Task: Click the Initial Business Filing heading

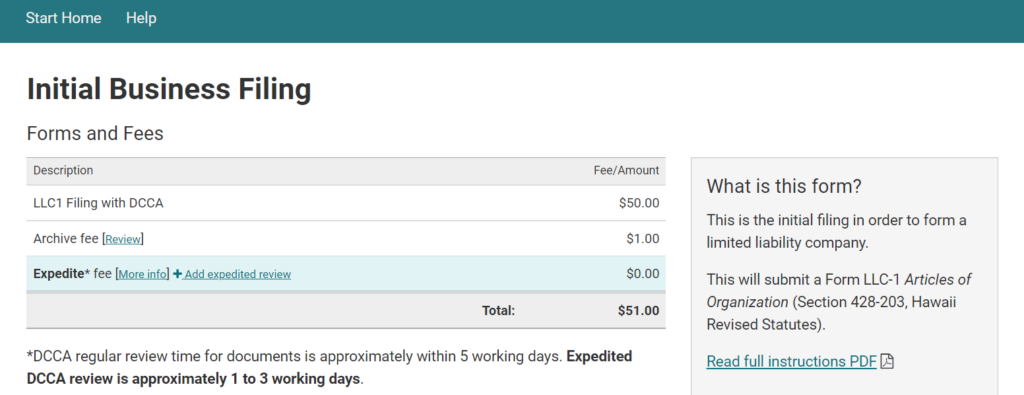Action: (x=169, y=89)
